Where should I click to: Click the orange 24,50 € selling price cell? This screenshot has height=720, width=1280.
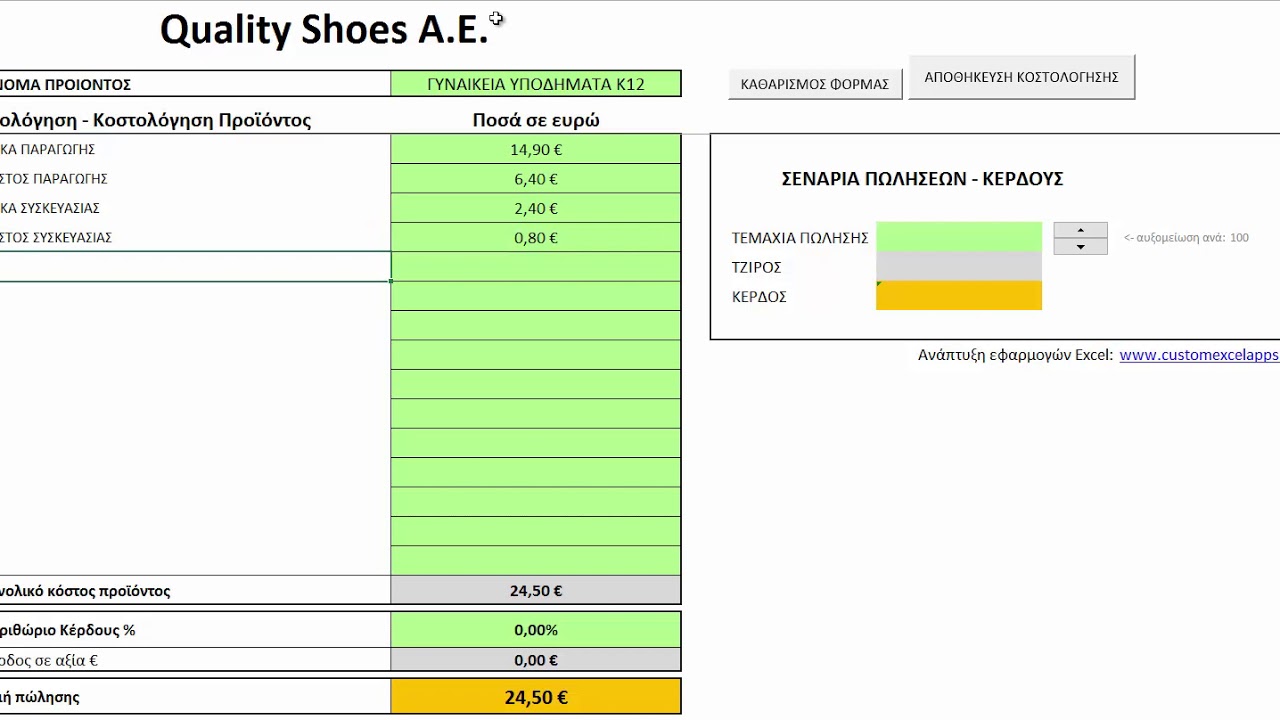(536, 697)
